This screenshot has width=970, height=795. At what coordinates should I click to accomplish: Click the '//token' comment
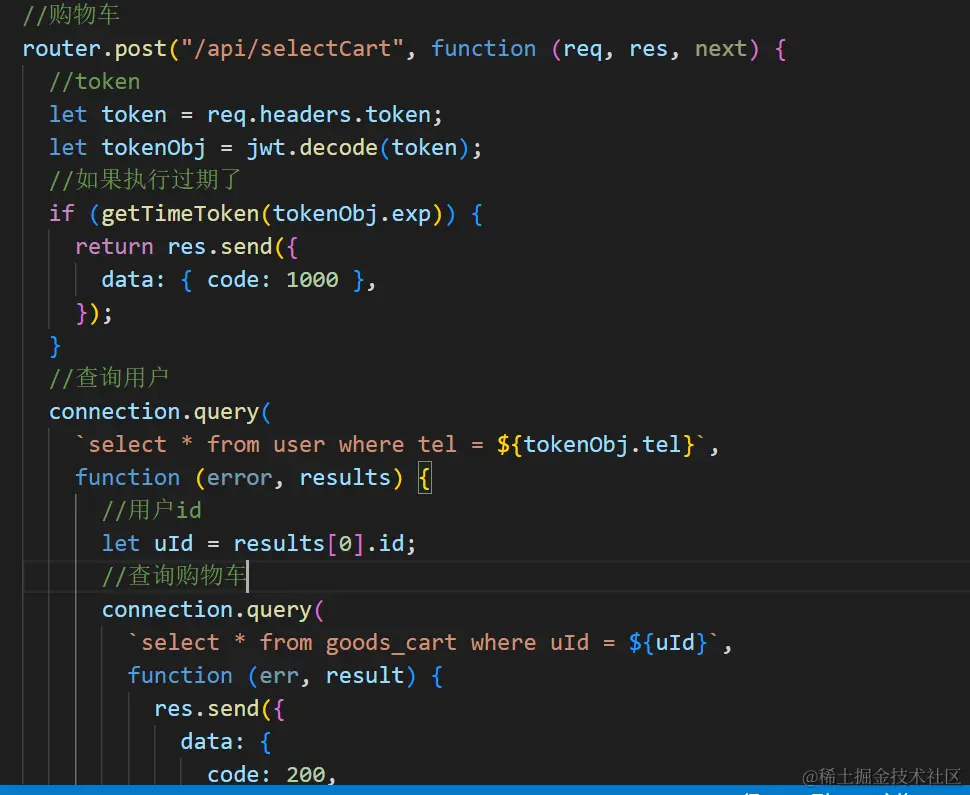95,82
